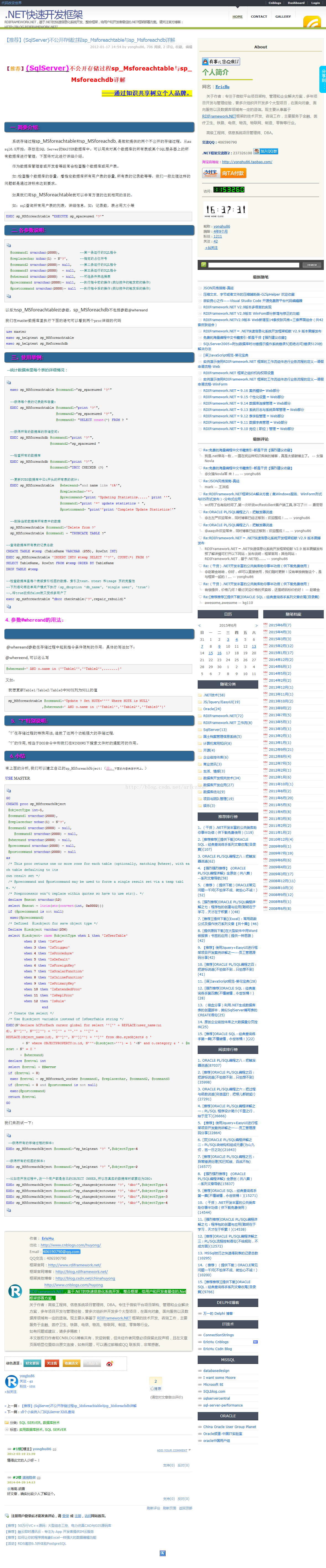The image size is (326, 1568).
Task: Open the Login link in top bar
Action: point(316,2)
